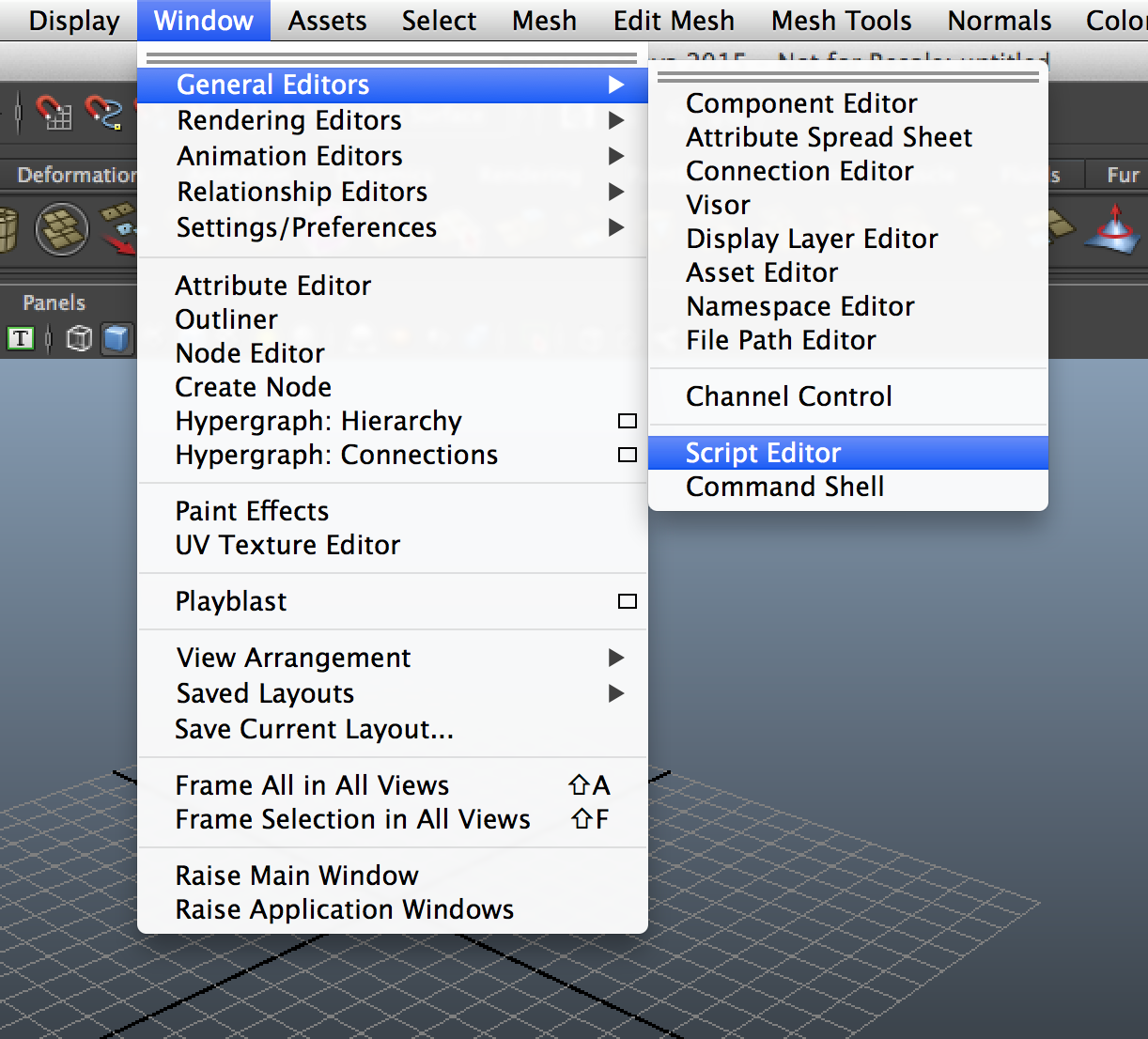This screenshot has width=1148, height=1039.
Task: Open the Hypergraph: Connections option box
Action: click(628, 455)
